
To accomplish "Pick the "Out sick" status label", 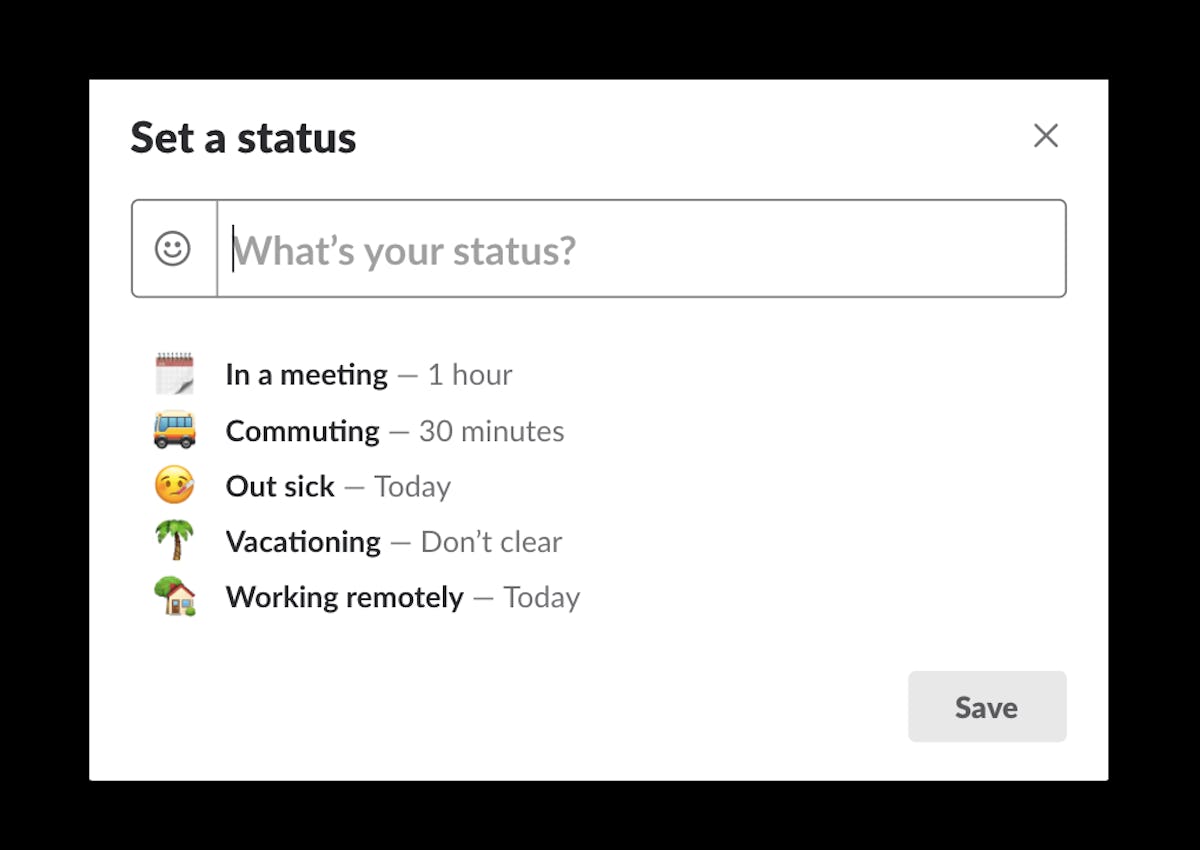I will pyautogui.click(x=280, y=487).
